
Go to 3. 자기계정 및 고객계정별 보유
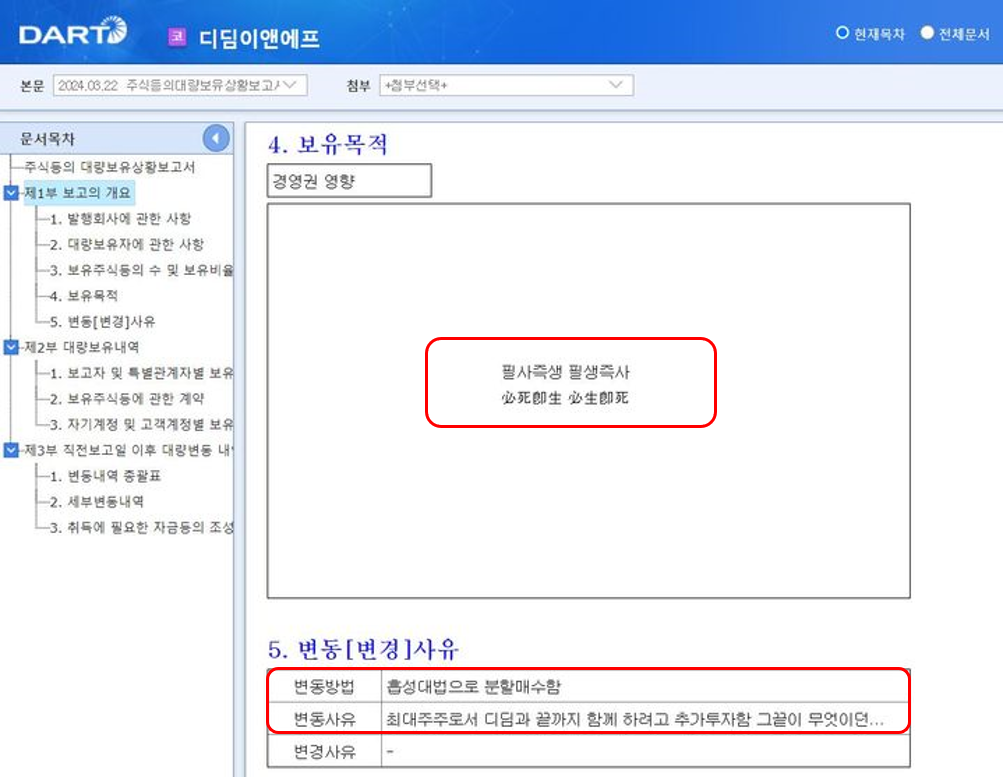click(x=141, y=424)
